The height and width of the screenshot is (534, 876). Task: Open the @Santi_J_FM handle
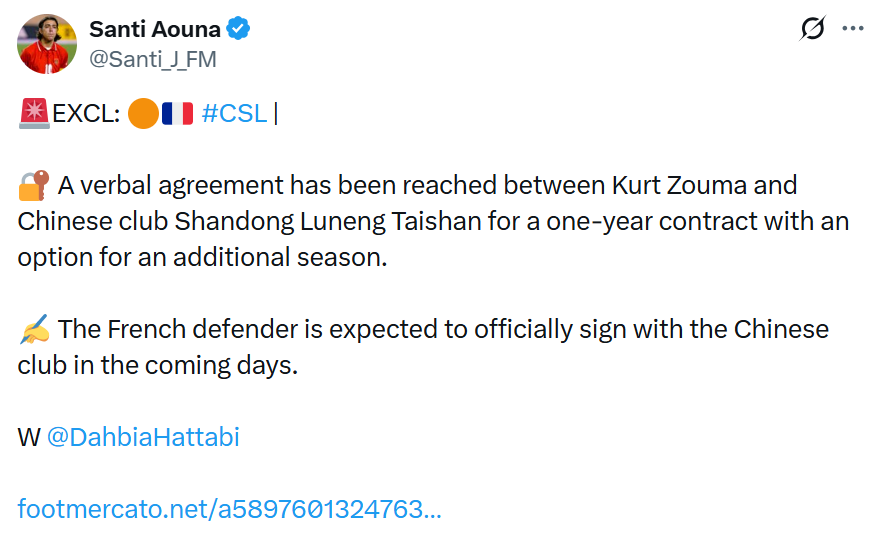click(x=153, y=59)
